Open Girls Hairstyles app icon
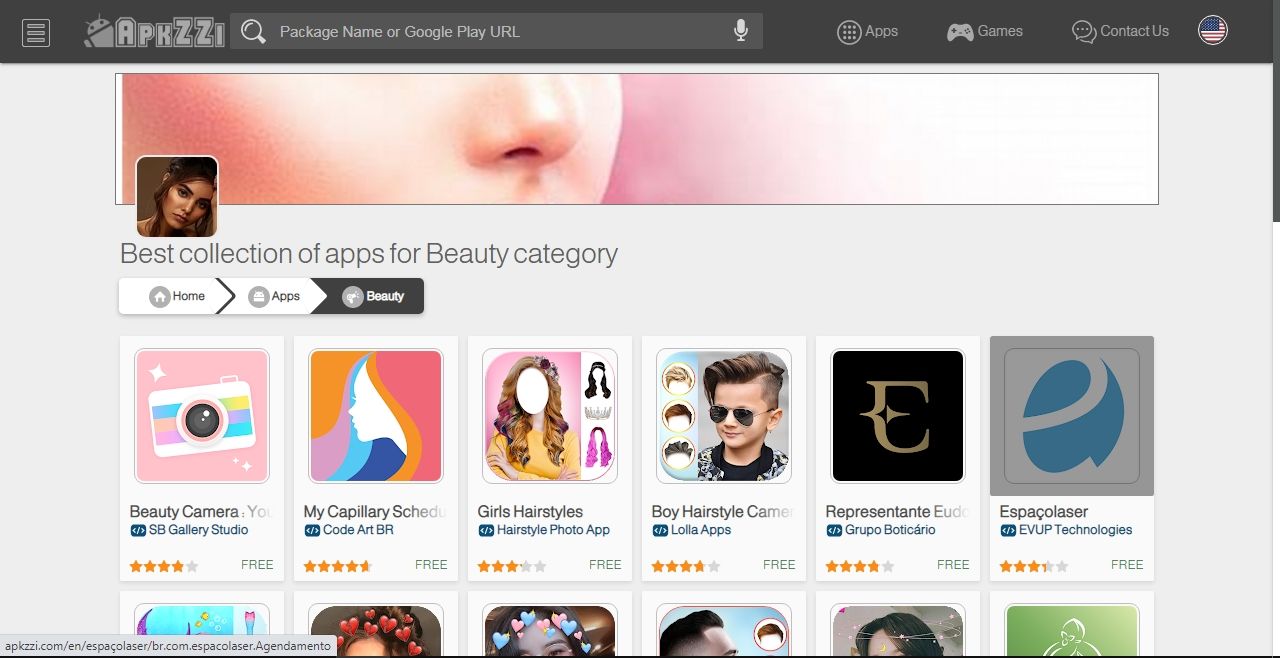This screenshot has width=1280, height=658. pos(550,416)
